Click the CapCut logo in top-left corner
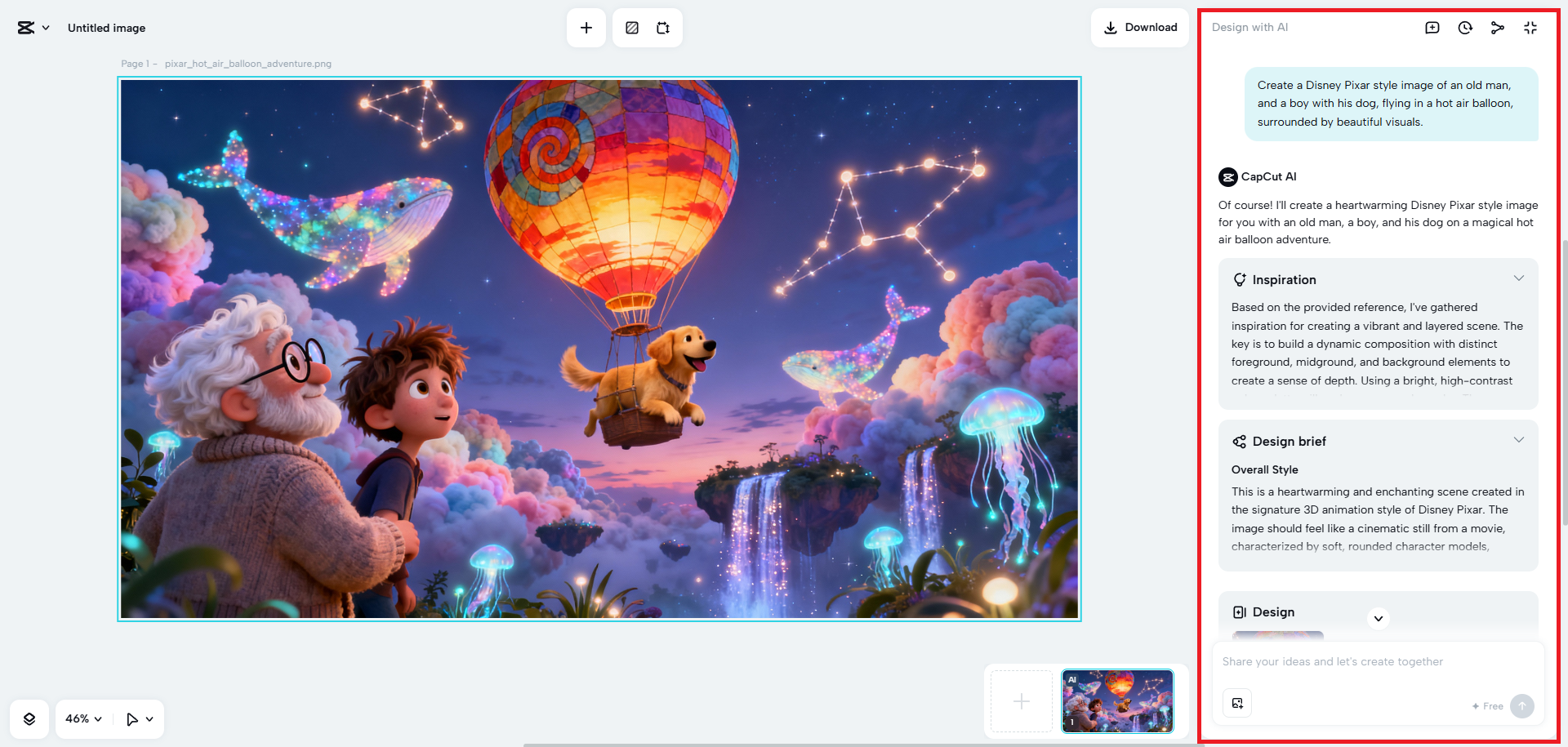1568x747 pixels. coord(27,27)
